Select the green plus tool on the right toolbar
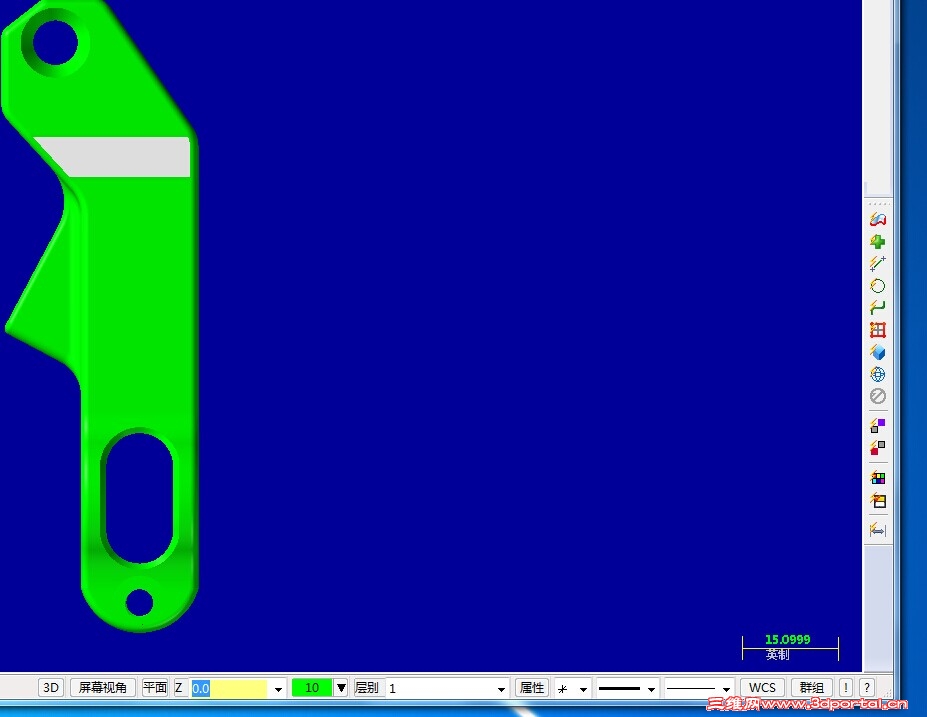This screenshot has height=717, width=927. click(877, 241)
